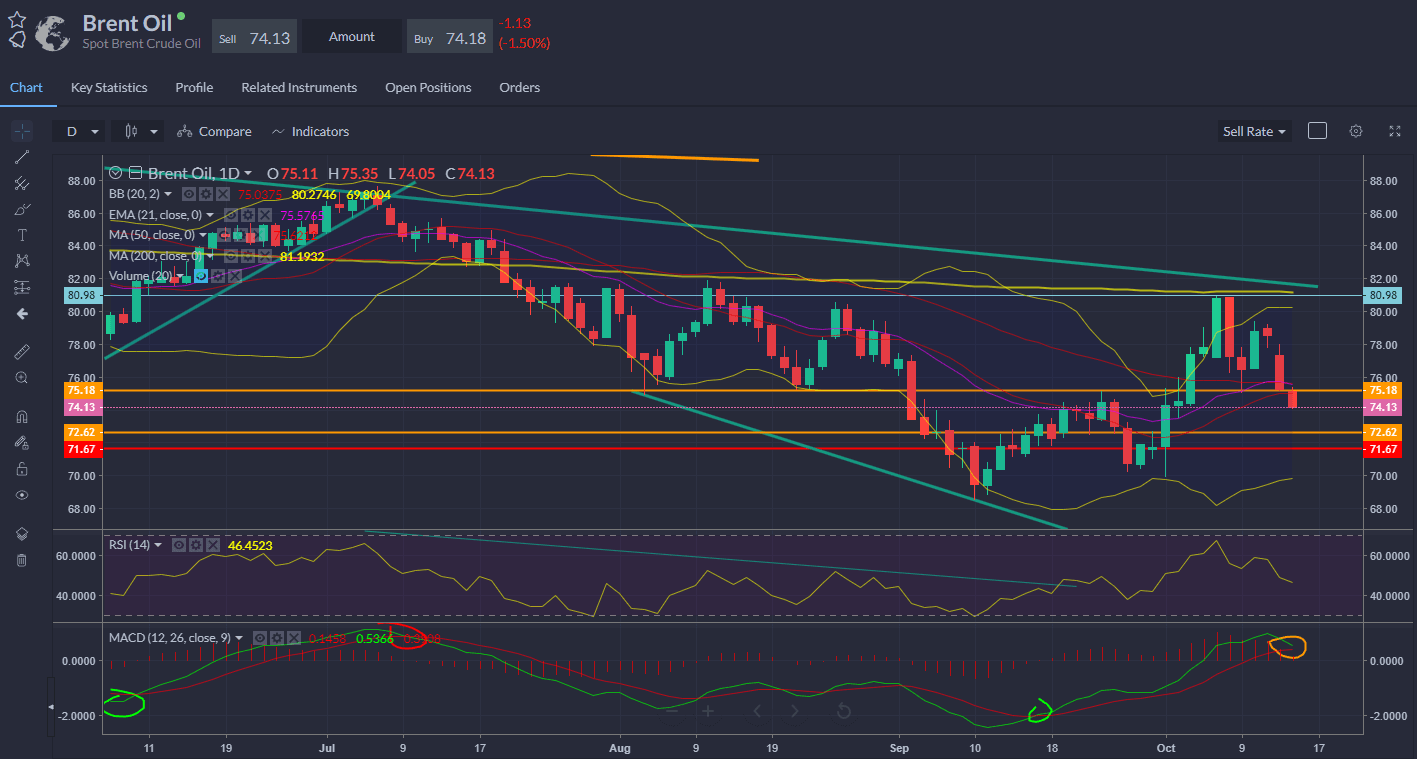Open the chart settings gear
Image resolution: width=1417 pixels, height=759 pixels.
click(1356, 131)
